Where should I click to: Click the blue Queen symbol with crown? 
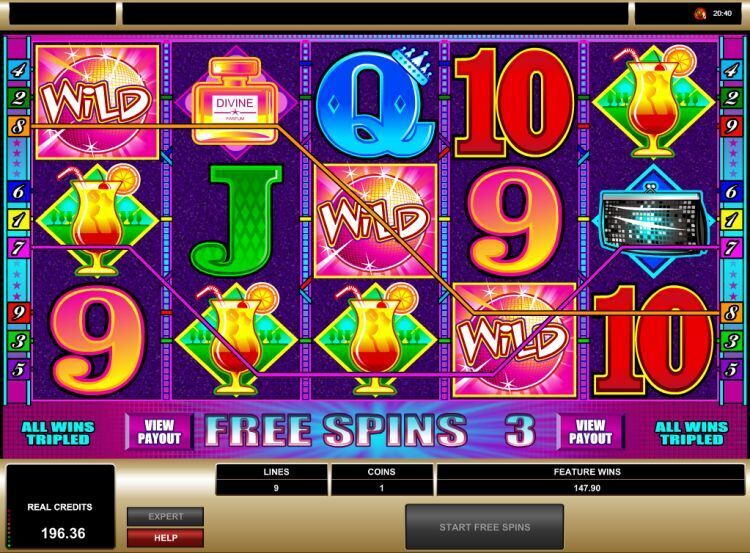(375, 101)
